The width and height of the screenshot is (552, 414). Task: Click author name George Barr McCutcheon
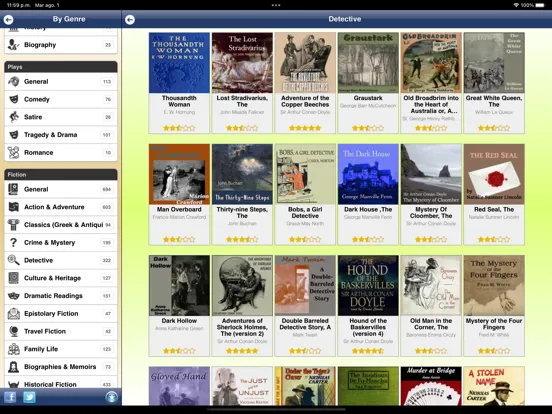(x=368, y=106)
